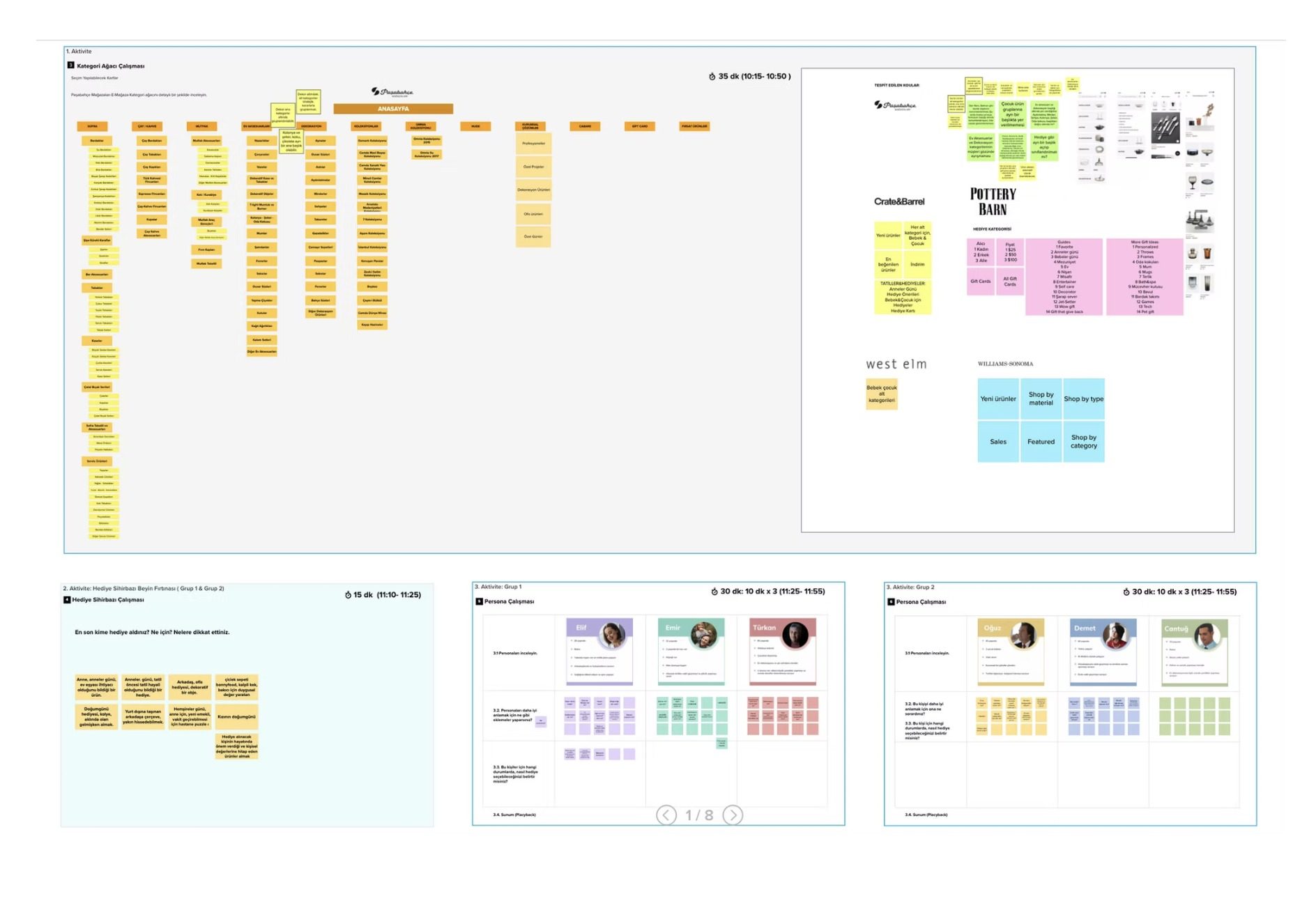The height and width of the screenshot is (924, 1316).
Task: Click the west elm logo
Action: tap(896, 364)
